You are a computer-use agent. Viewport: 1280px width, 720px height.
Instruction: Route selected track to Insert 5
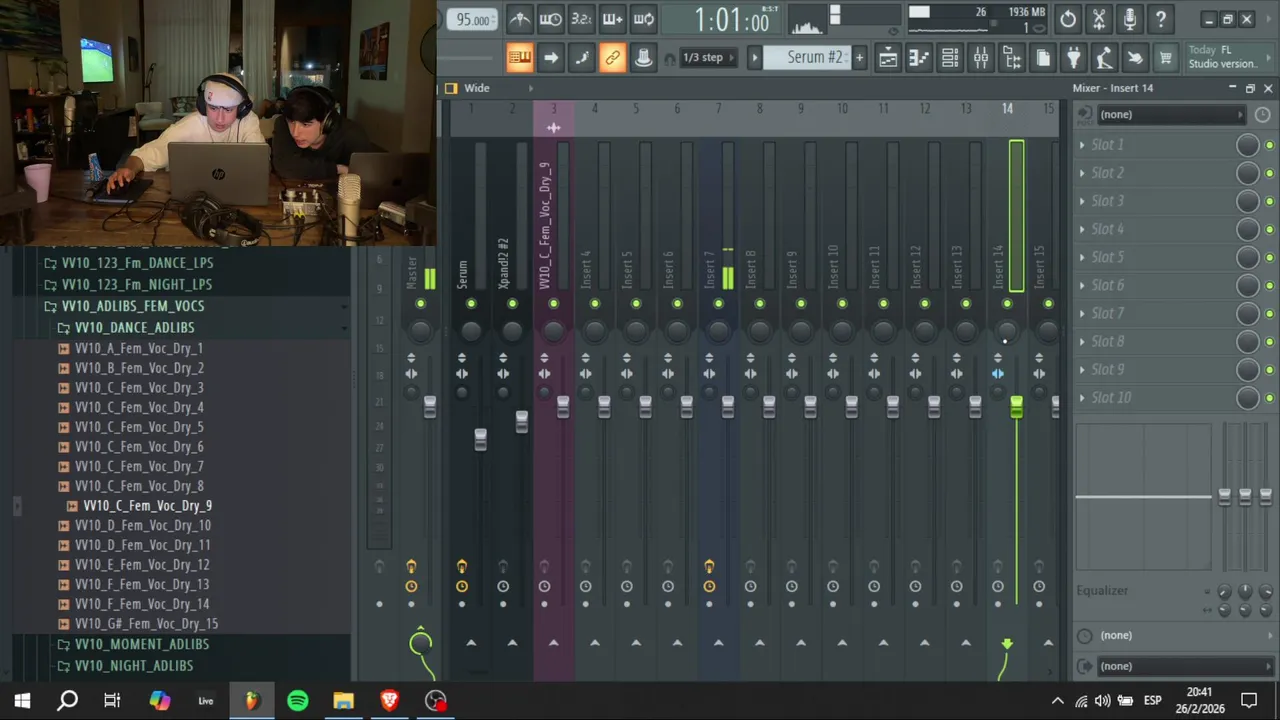click(636, 643)
